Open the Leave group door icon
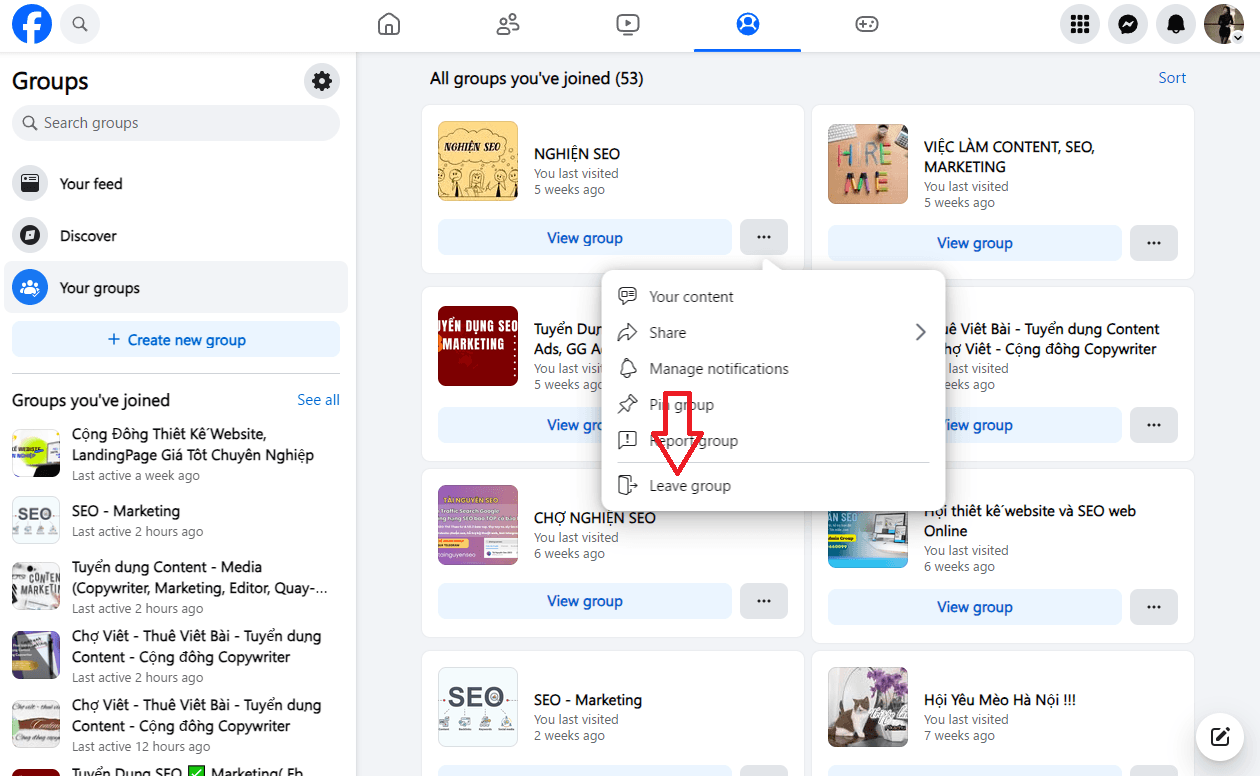The image size is (1260, 776). point(628,486)
